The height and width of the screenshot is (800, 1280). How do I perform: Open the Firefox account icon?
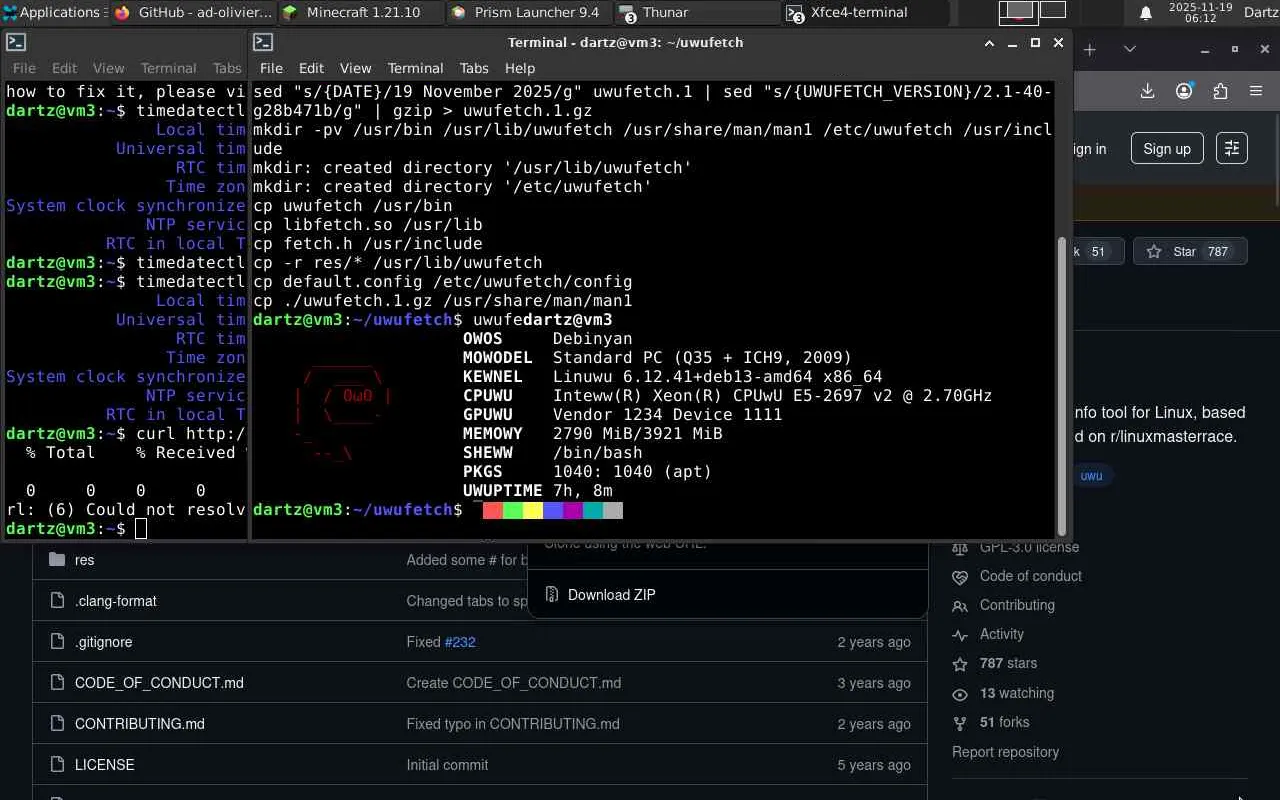click(x=1184, y=91)
